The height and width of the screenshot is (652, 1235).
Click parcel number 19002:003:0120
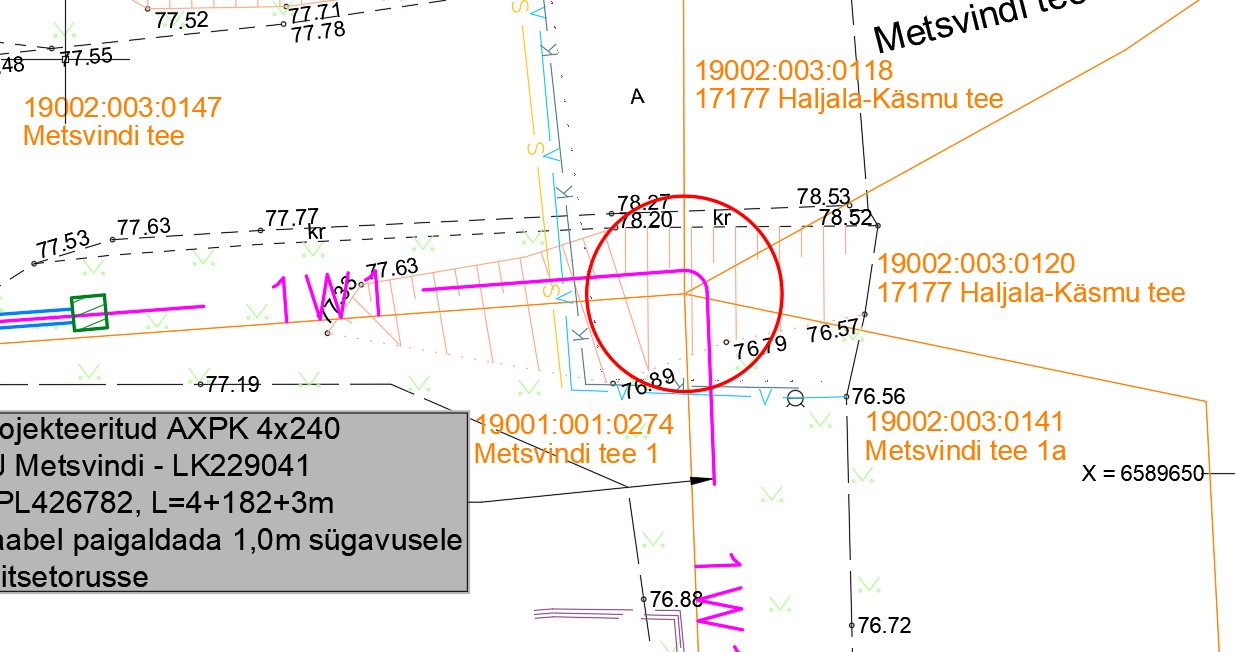pyautogui.click(x=976, y=264)
